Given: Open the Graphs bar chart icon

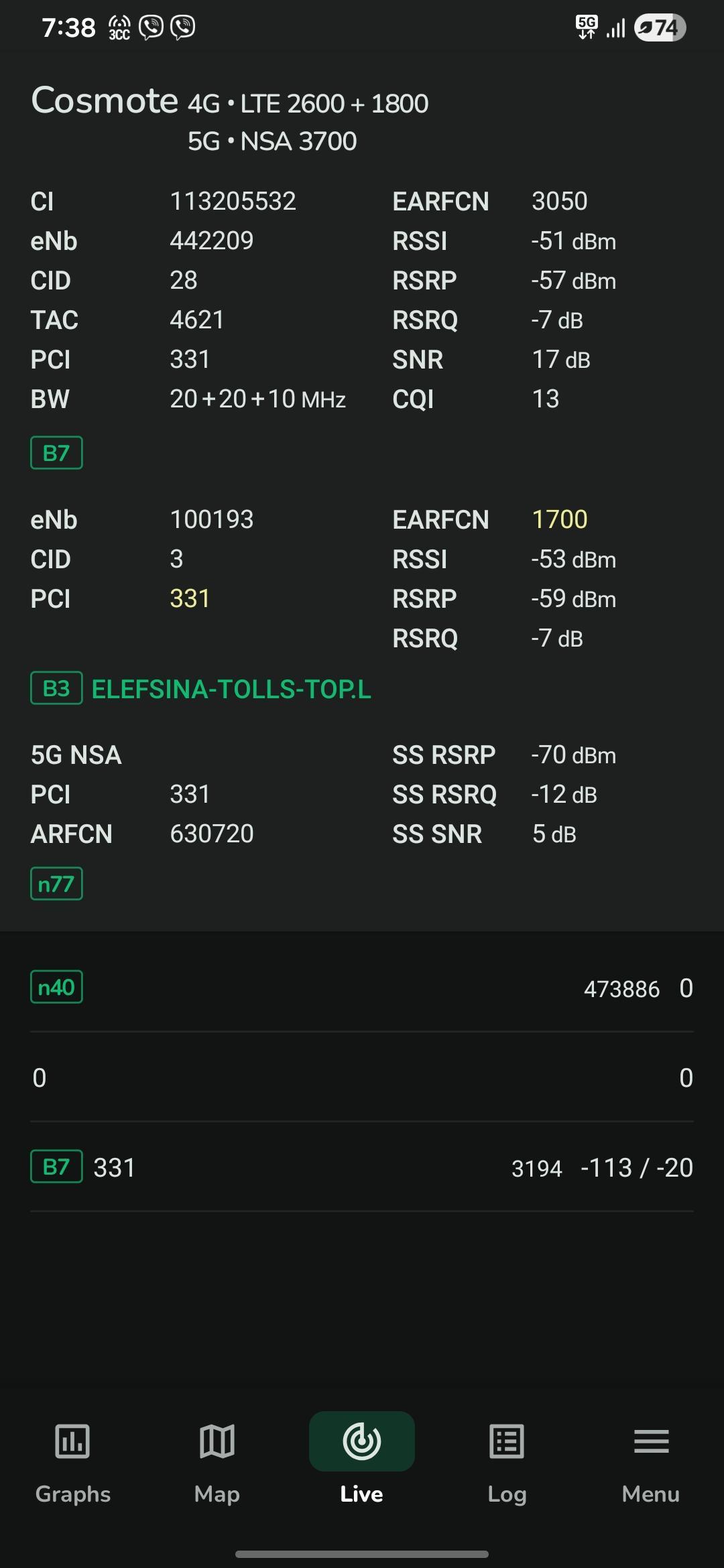Looking at the screenshot, I should point(72,1441).
